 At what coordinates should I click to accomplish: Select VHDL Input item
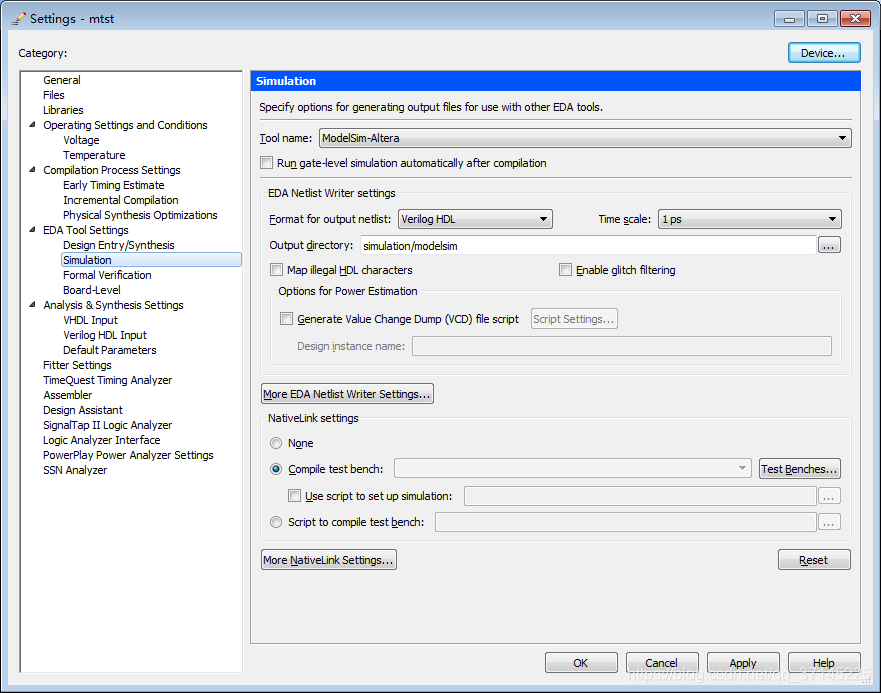tap(90, 320)
